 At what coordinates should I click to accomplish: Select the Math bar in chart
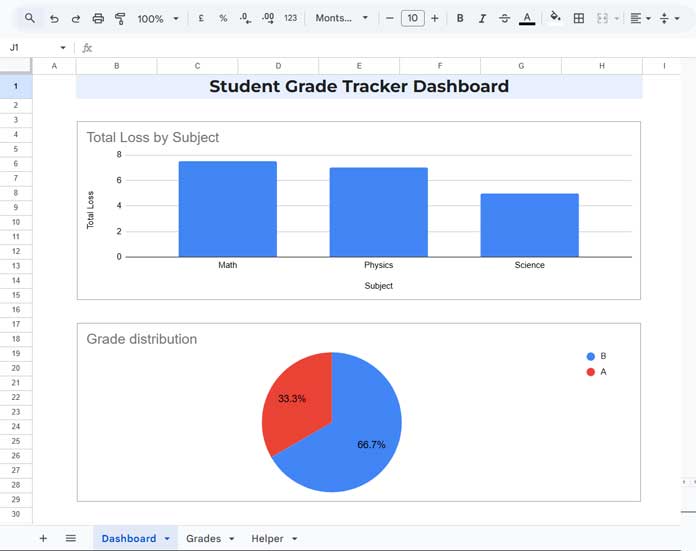[228, 209]
